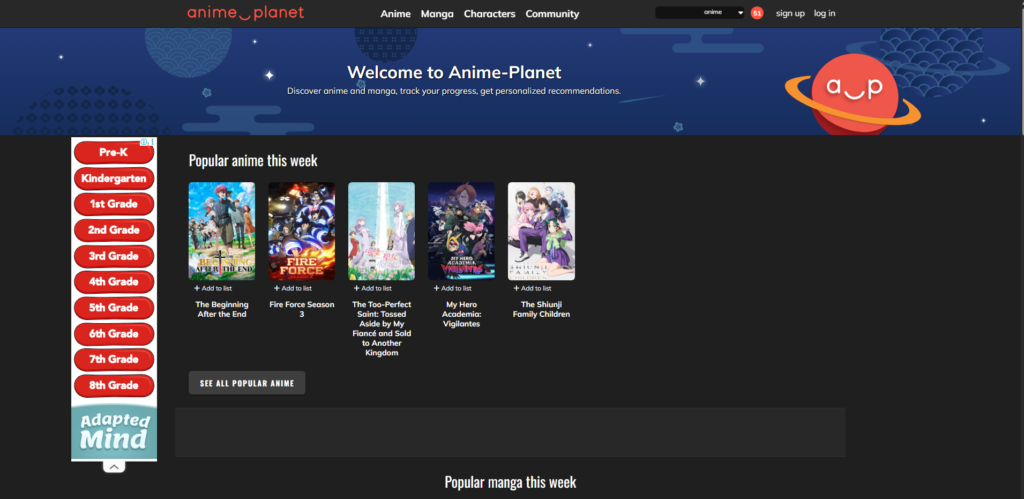Click the Fire Force Season 3 title
Screen dimensions: 1024x499
coord(302,310)
